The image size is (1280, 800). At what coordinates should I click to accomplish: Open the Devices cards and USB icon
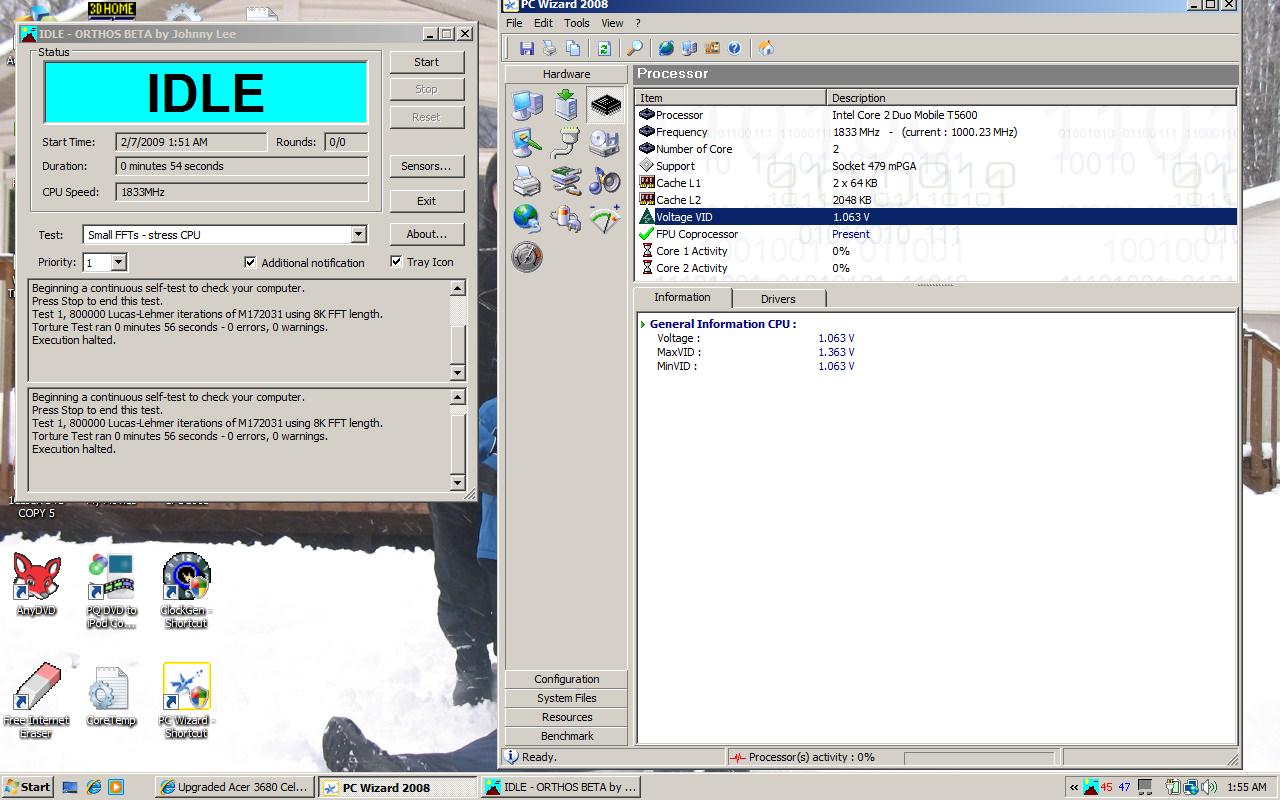pos(566,181)
